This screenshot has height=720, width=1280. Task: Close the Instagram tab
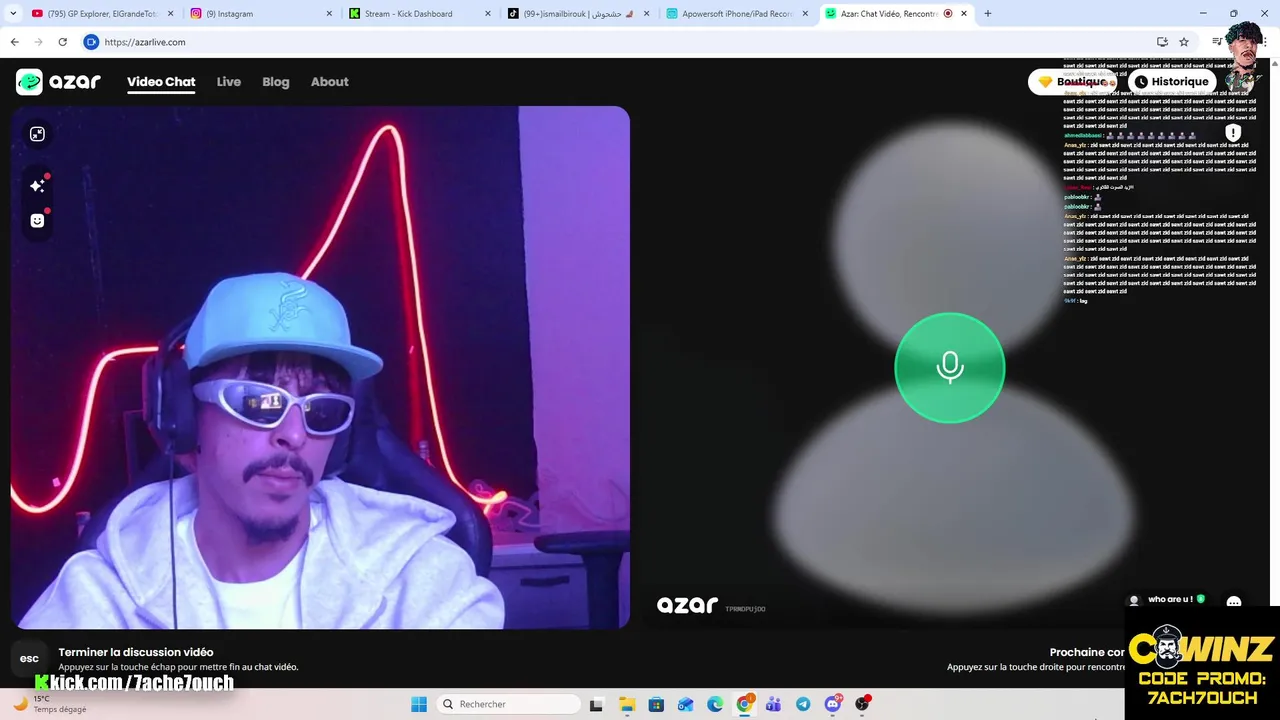pos(329,14)
